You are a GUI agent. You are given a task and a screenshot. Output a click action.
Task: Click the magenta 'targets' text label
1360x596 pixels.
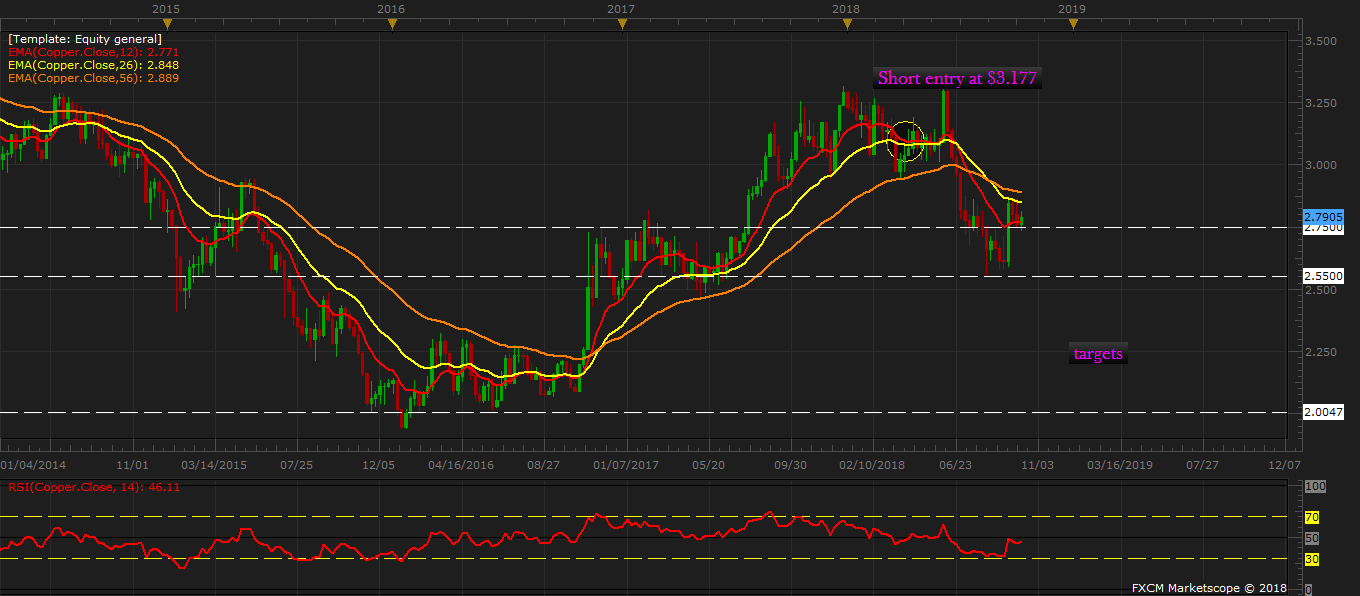(1098, 354)
